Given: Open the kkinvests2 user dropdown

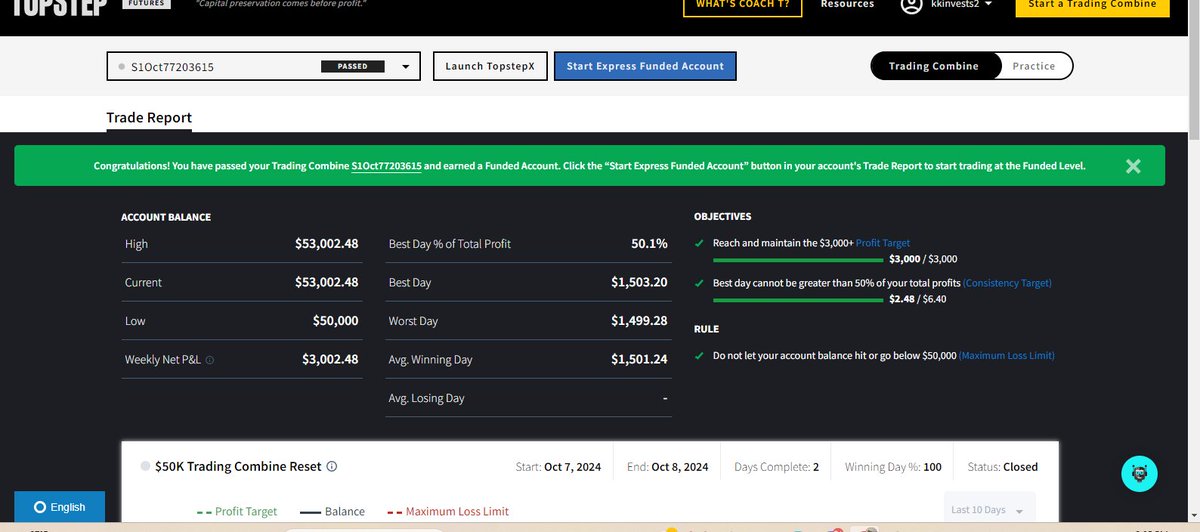Looking at the screenshot, I should pyautogui.click(x=964, y=5).
